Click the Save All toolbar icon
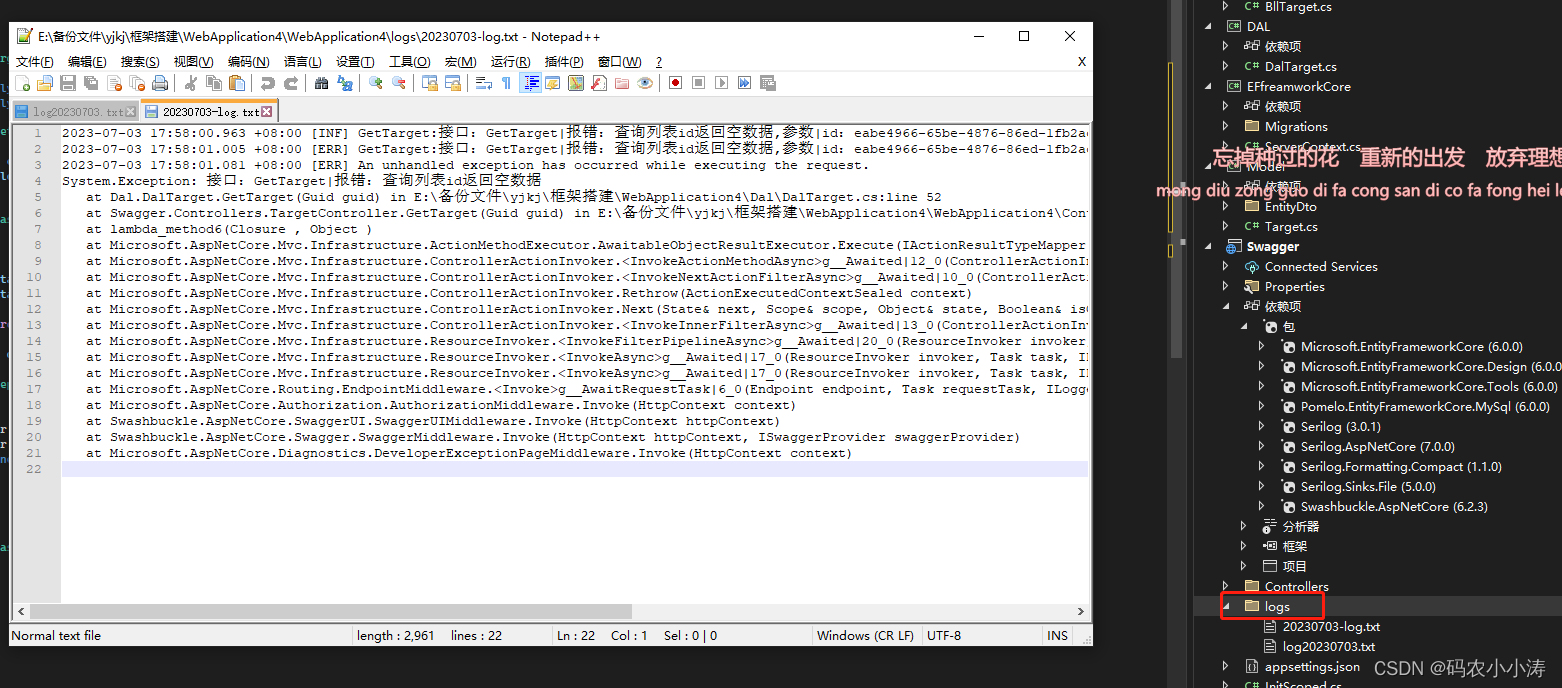Image resolution: width=1562 pixels, height=688 pixels. click(90, 83)
